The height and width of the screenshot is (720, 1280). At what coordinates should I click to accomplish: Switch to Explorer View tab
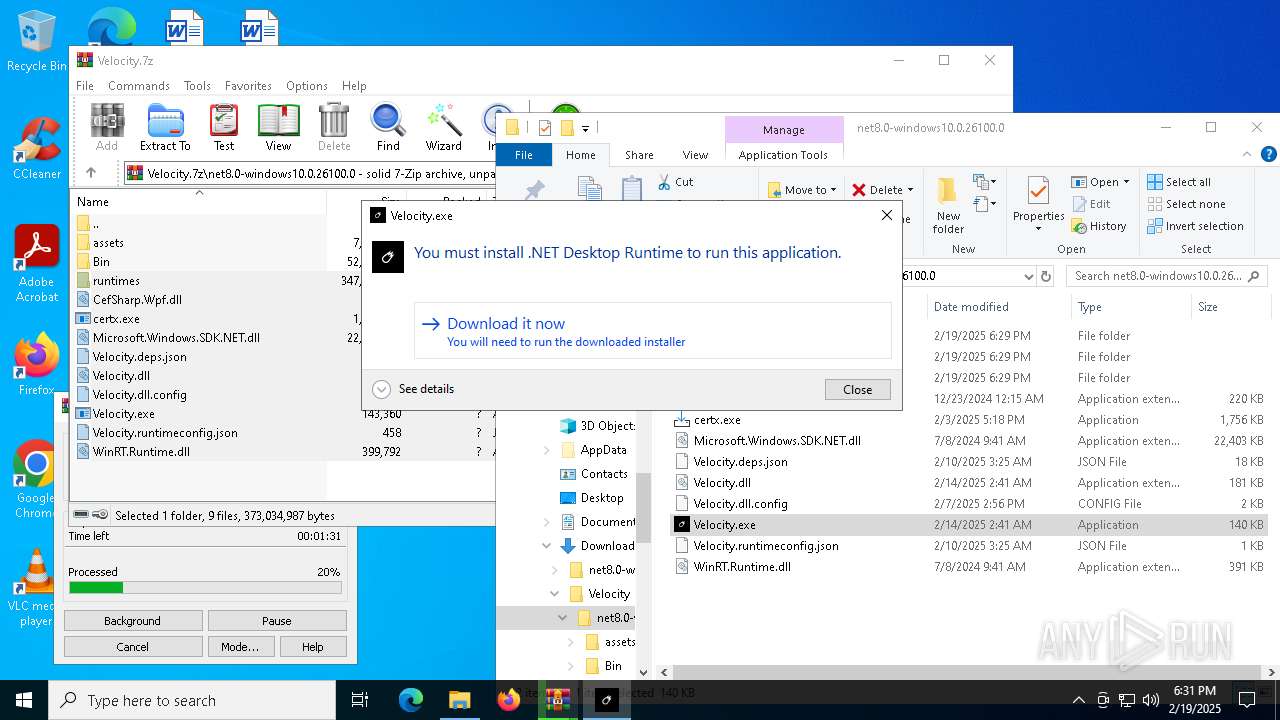tap(695, 155)
